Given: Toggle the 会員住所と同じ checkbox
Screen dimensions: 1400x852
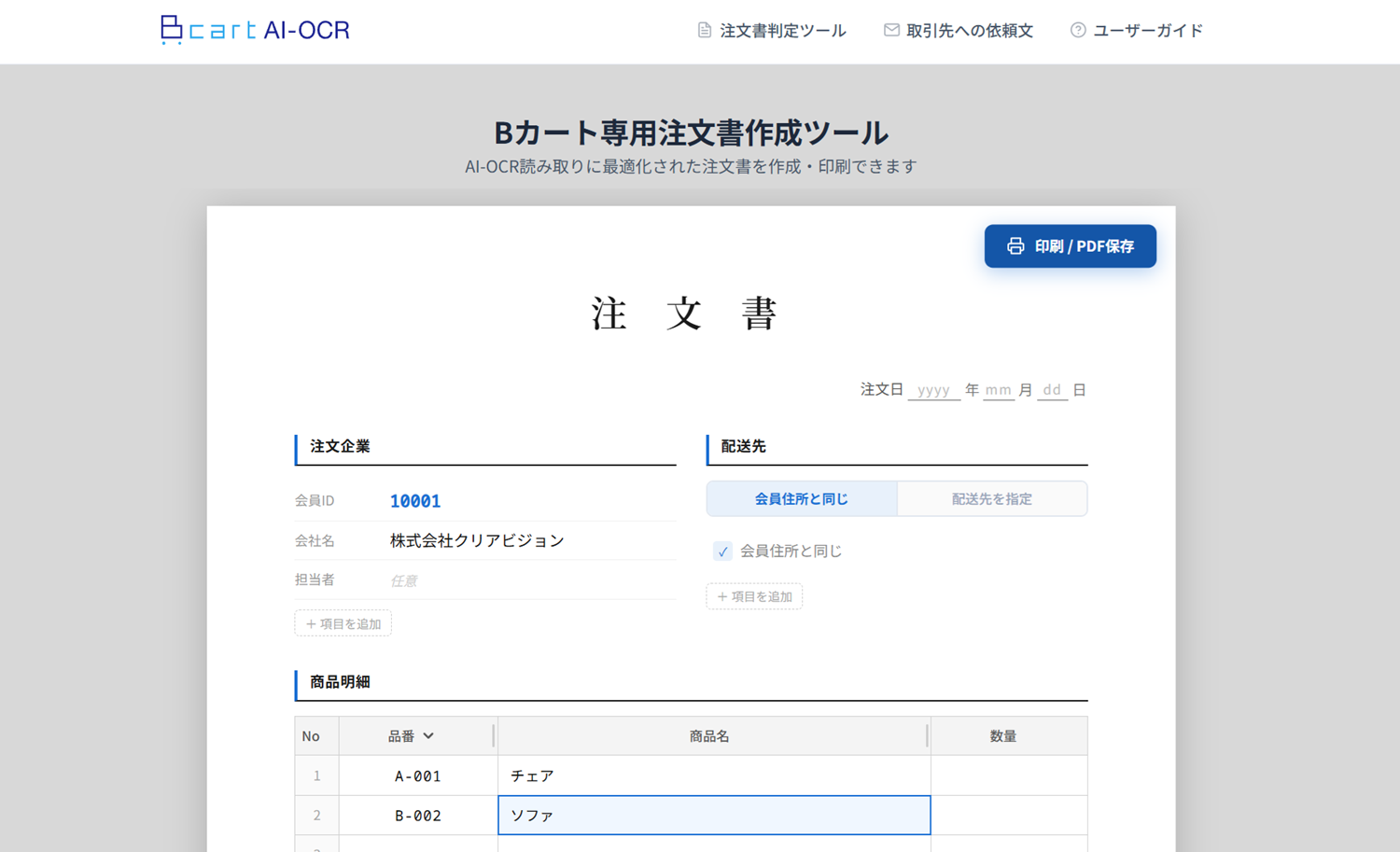Looking at the screenshot, I should pos(722,552).
